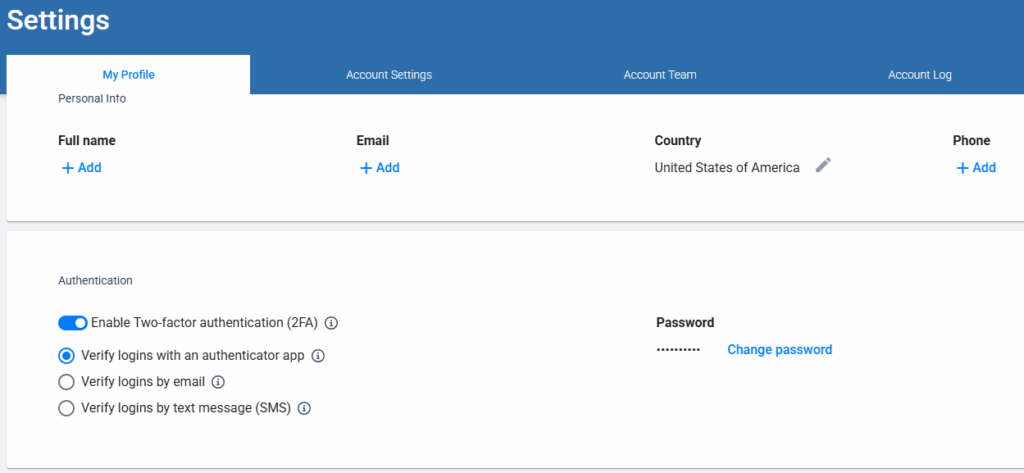The image size is (1024, 473).
Task: Click the Add link under Email
Action: coord(388,168)
